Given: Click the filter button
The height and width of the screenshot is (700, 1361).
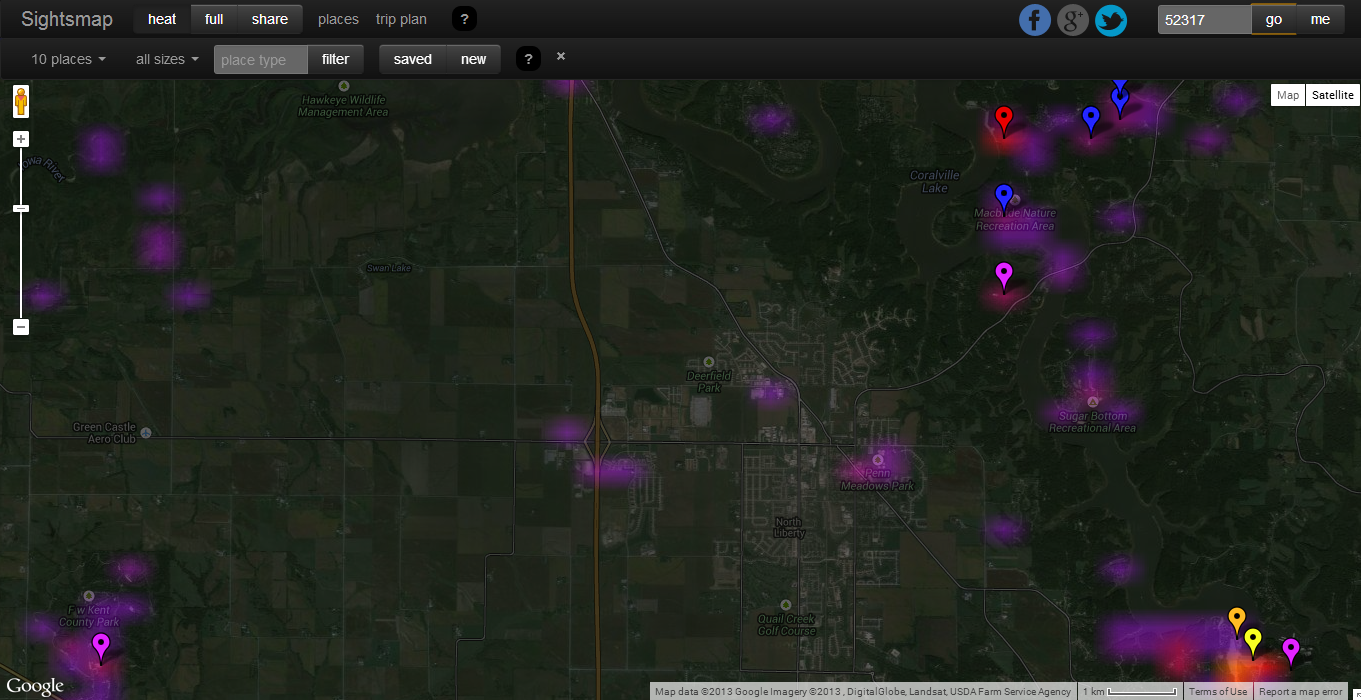Looking at the screenshot, I should (x=335, y=59).
